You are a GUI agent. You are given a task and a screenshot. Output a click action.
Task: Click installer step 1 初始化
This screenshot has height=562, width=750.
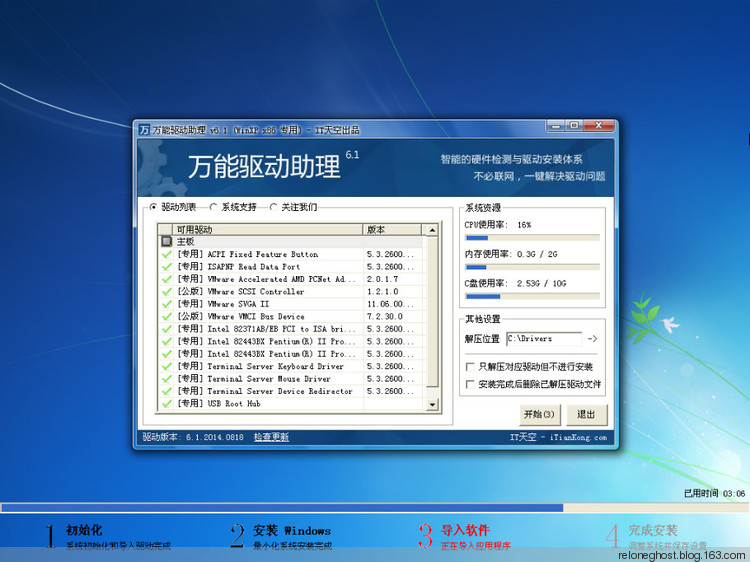[109, 536]
